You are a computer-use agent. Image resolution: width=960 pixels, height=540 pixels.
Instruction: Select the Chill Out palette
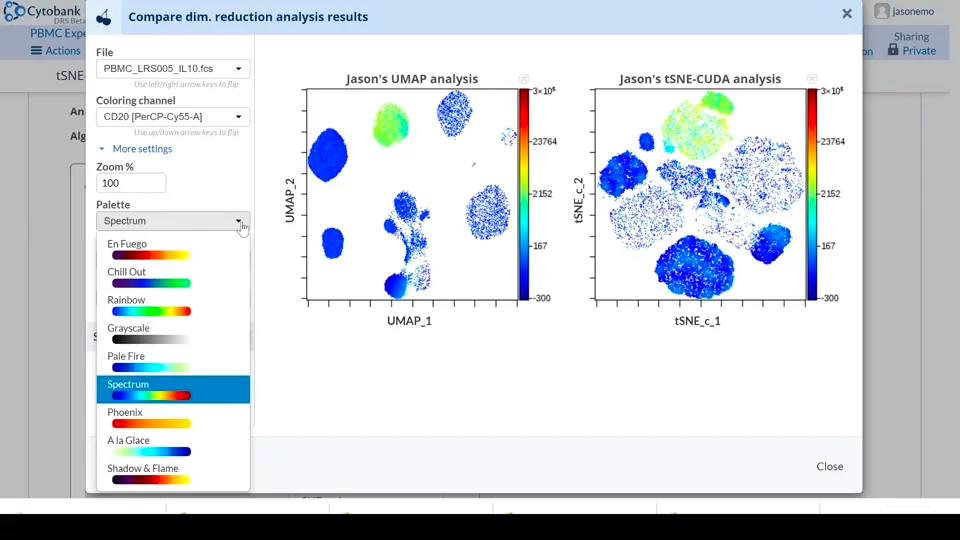(x=173, y=277)
